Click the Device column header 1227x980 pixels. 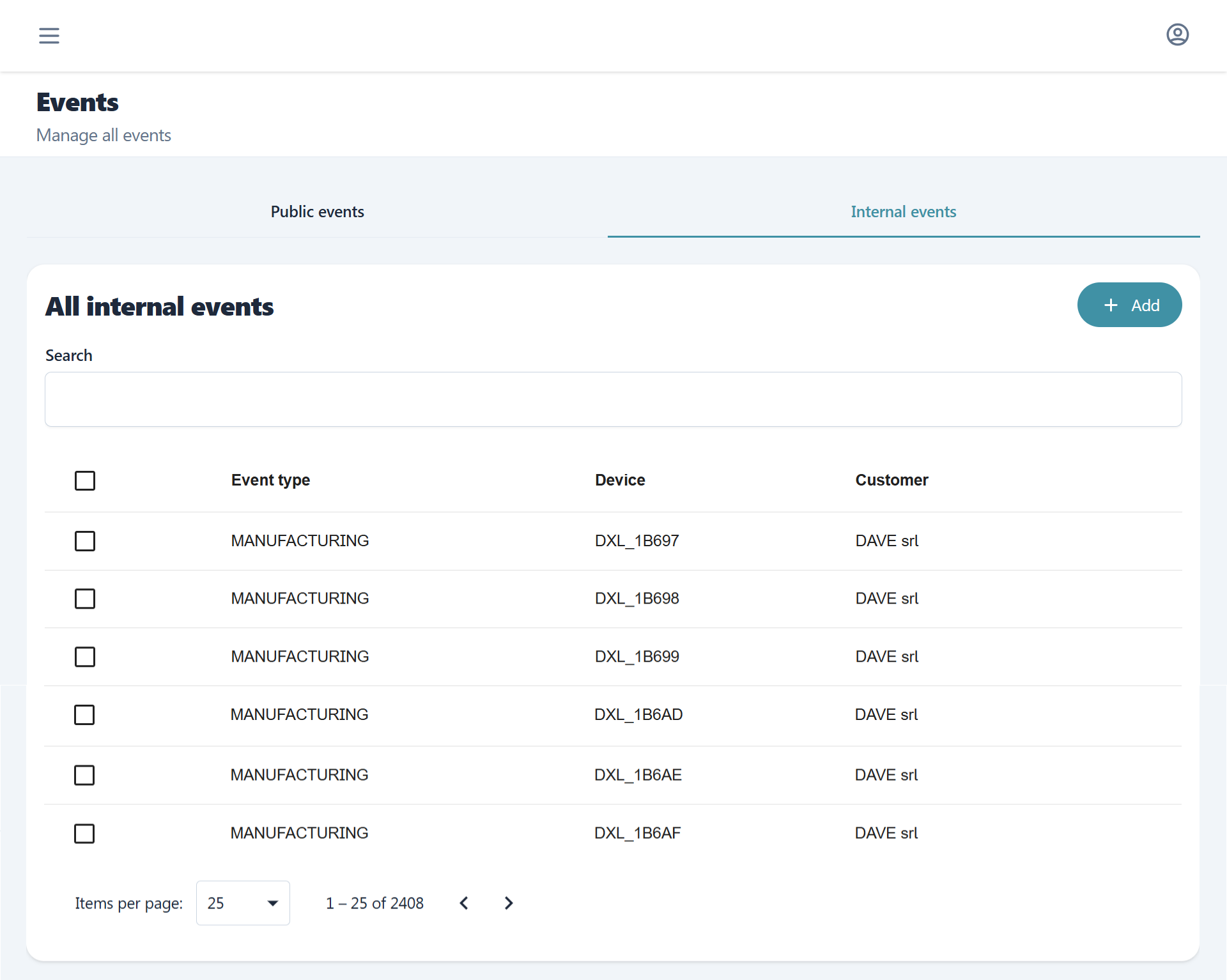620,480
